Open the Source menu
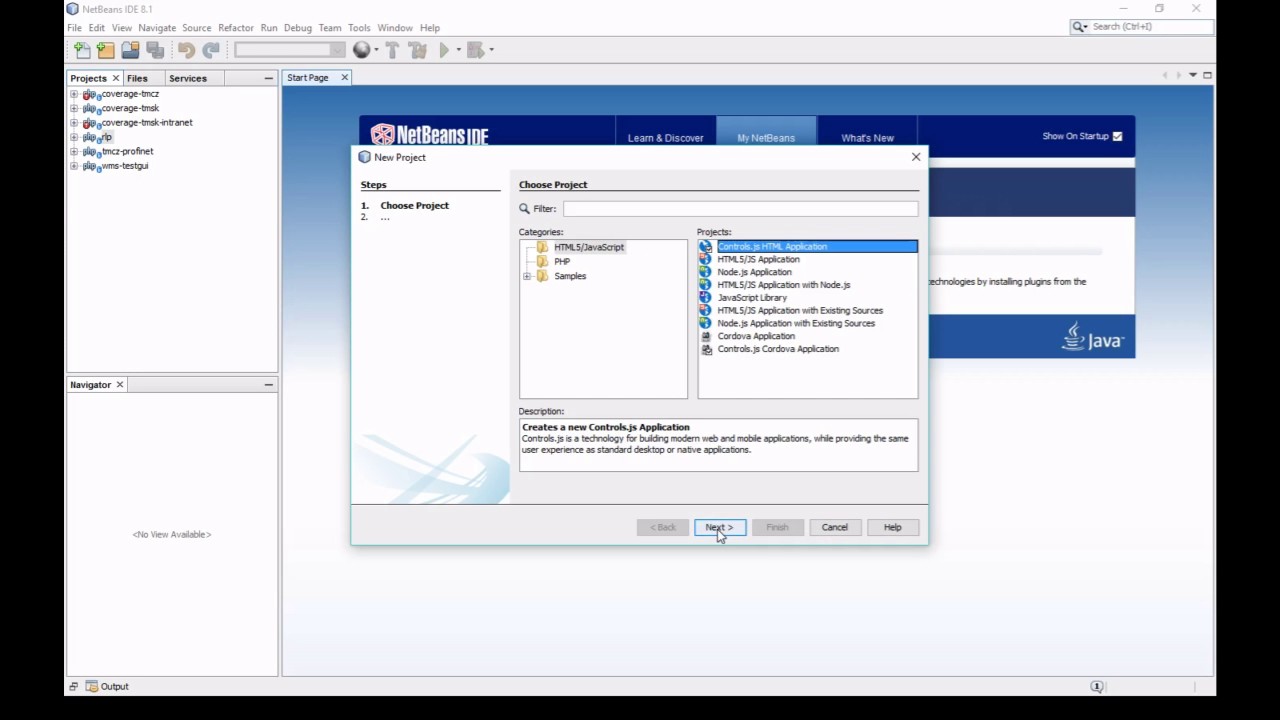1280x720 pixels. pos(197,28)
